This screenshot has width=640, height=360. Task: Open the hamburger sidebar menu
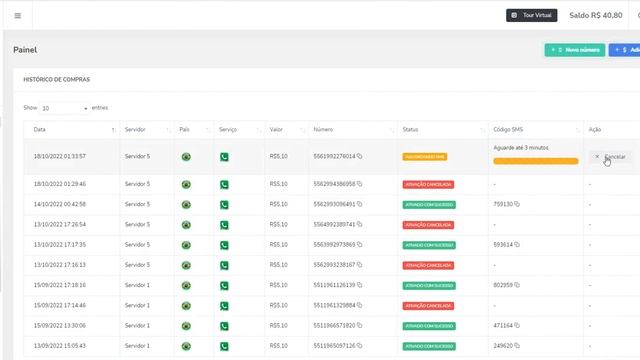tap(18, 16)
